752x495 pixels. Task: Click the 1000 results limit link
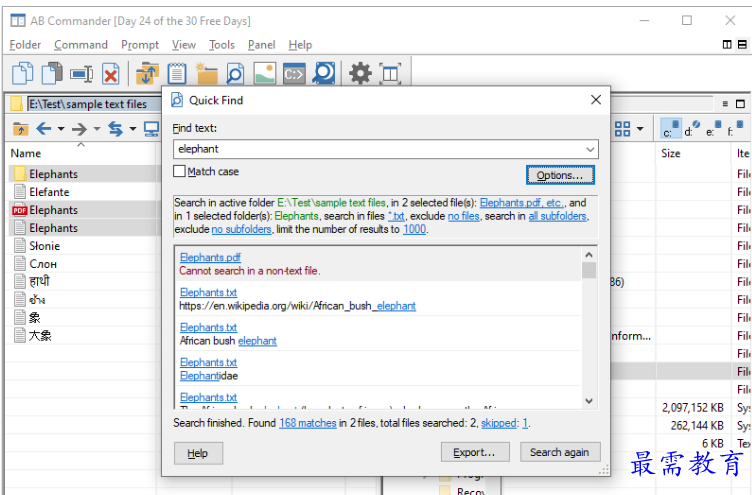click(414, 229)
